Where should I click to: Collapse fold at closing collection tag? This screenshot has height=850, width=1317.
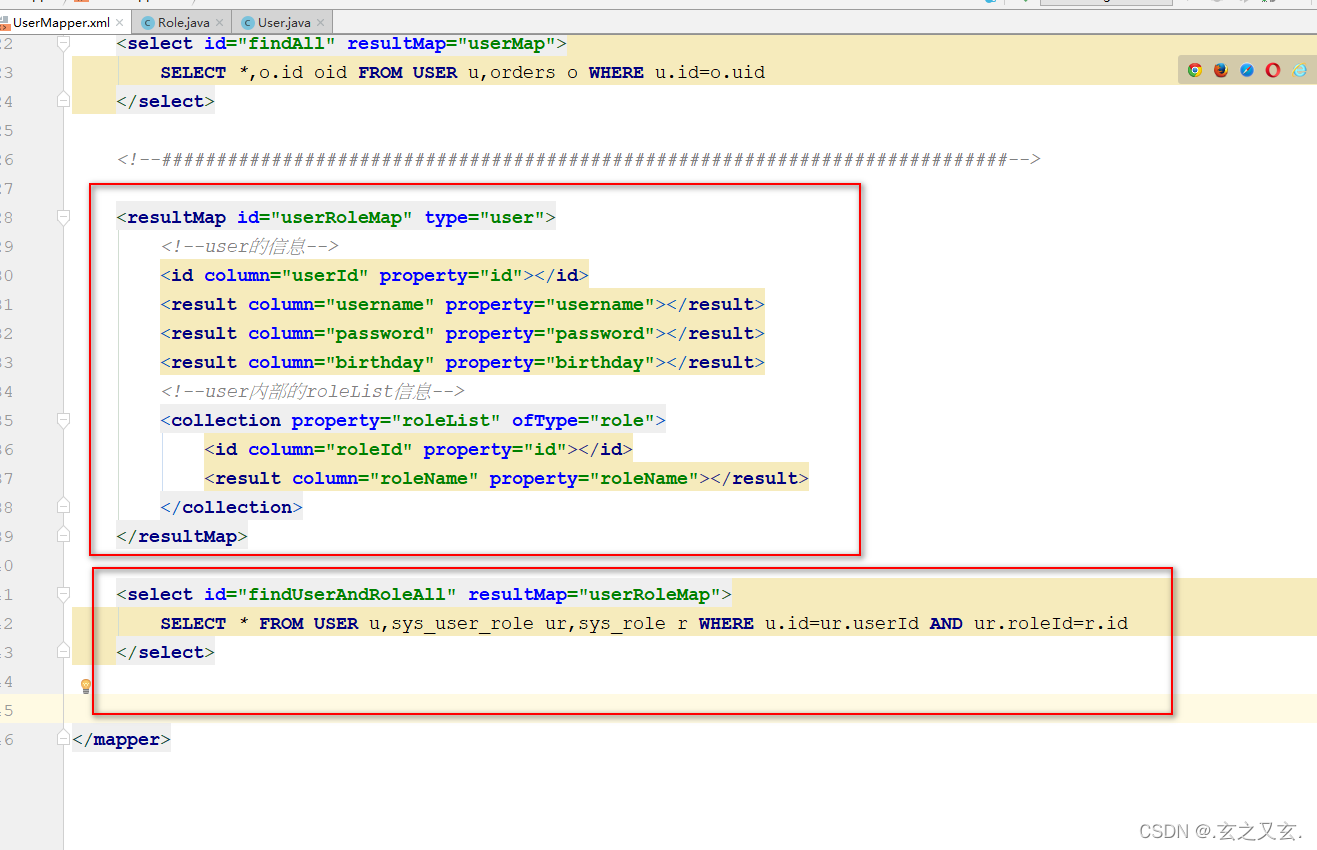(x=64, y=505)
